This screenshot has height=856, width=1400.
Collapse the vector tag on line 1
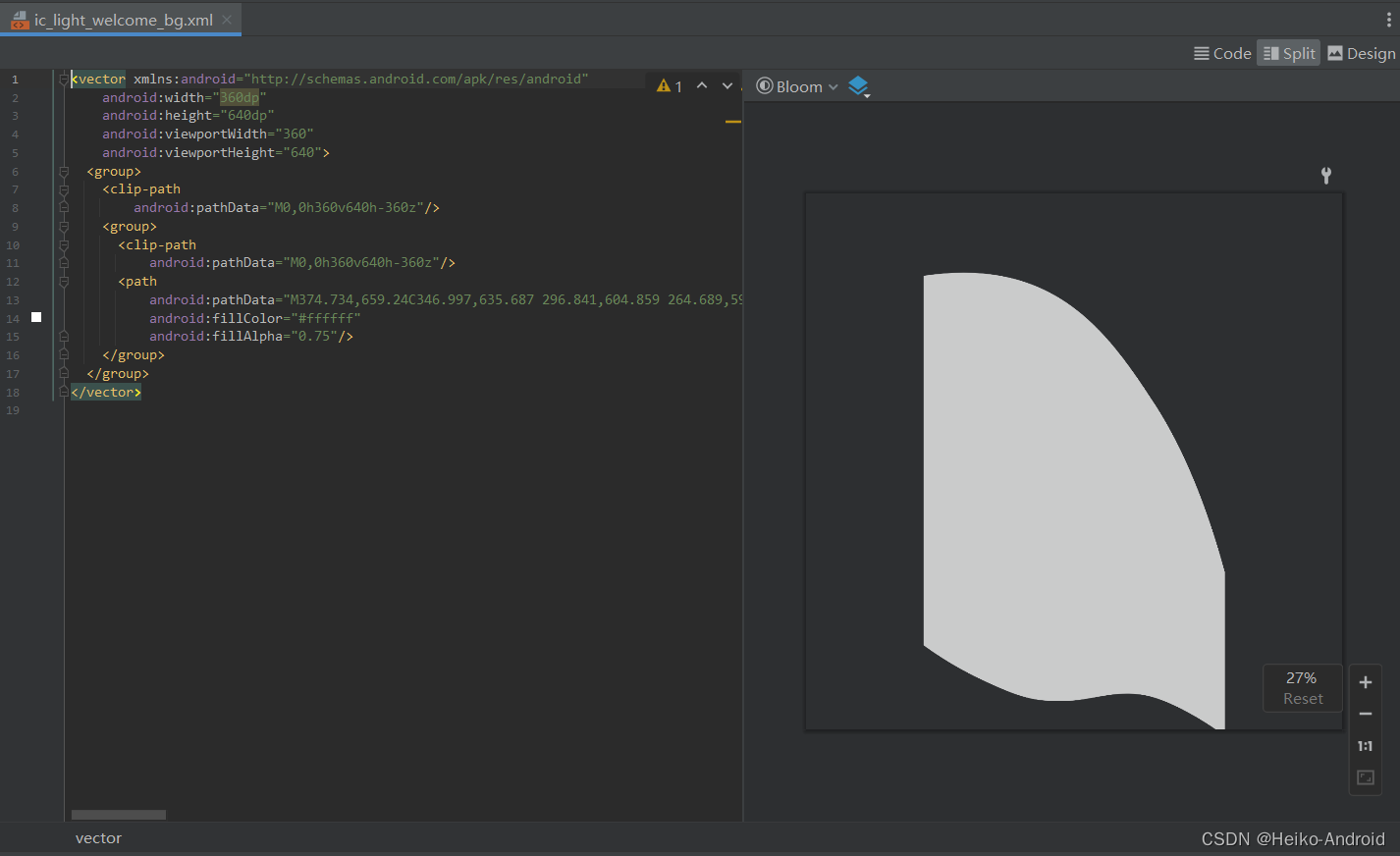click(x=63, y=80)
